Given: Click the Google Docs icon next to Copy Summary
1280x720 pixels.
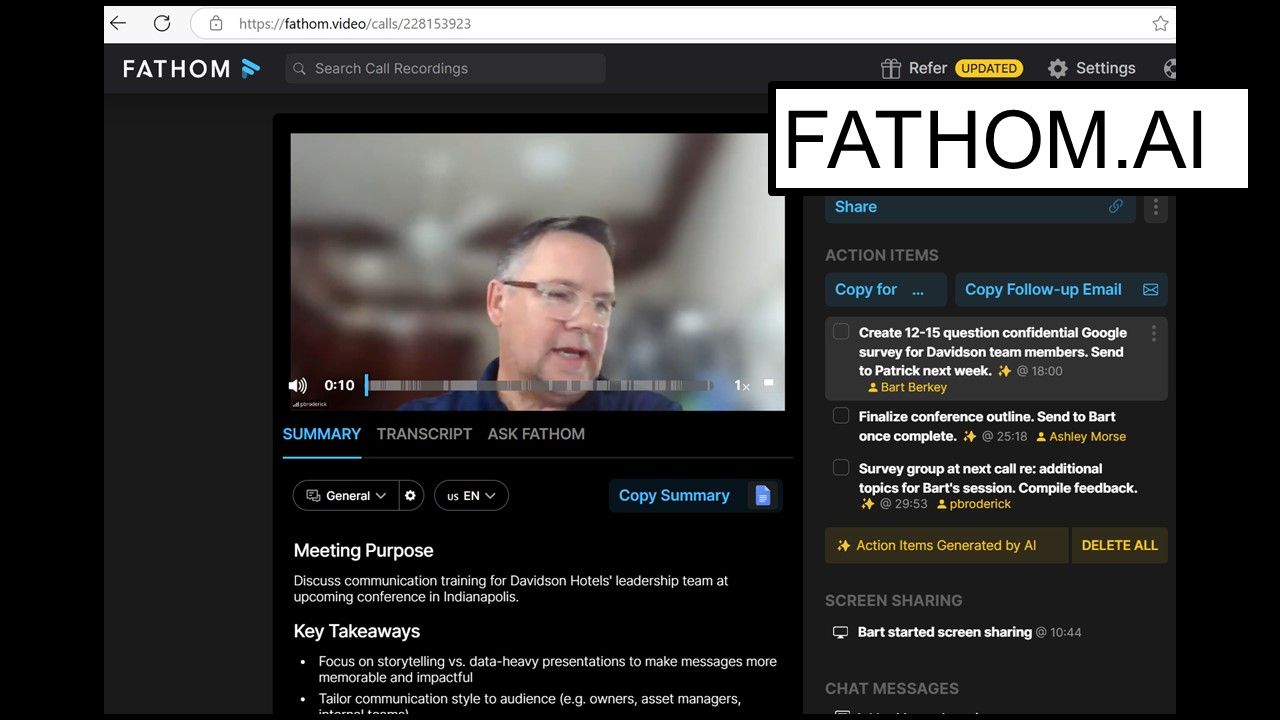Looking at the screenshot, I should 763,495.
